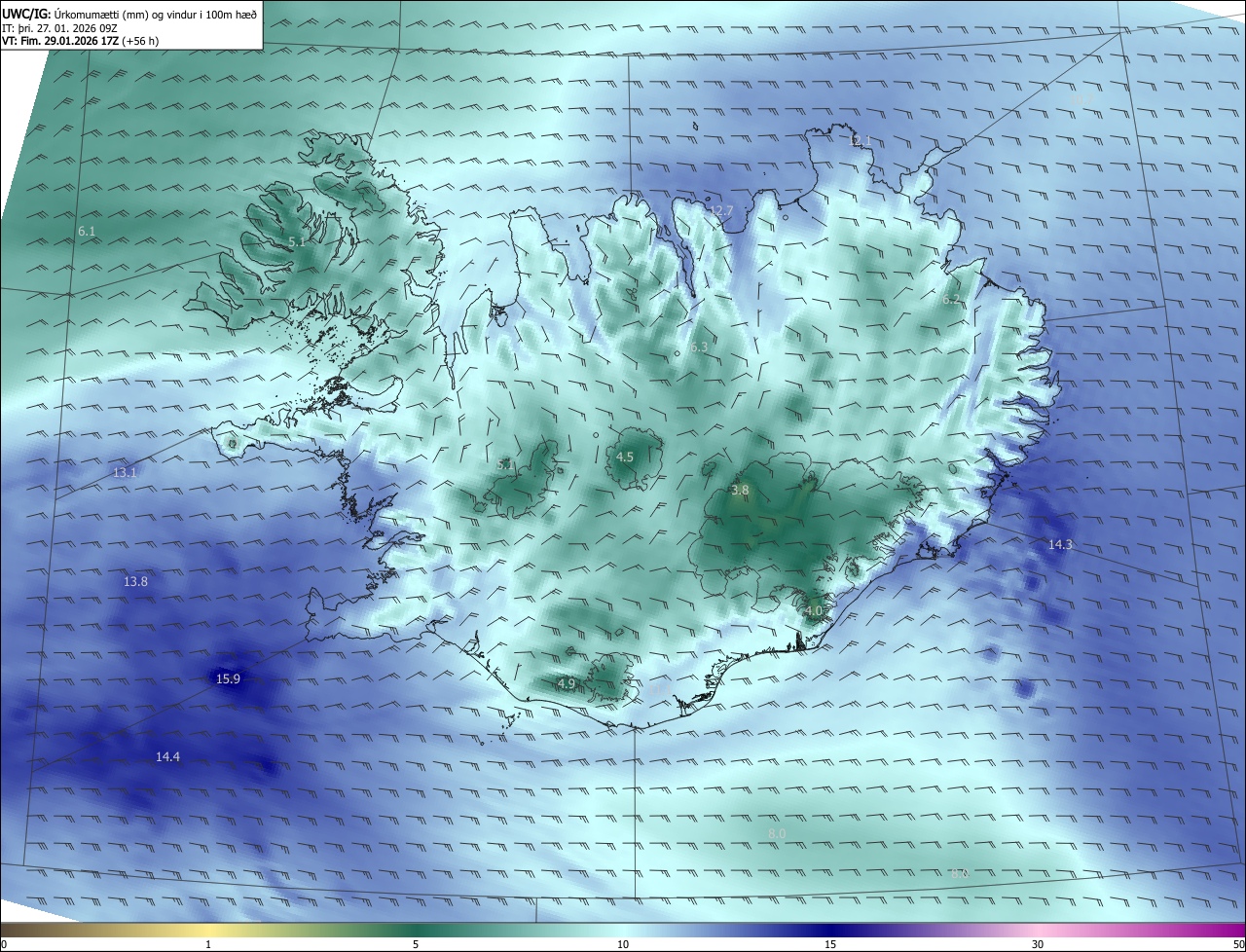Viewport: 1246px width, 952px height.
Task: Click the '30' tick on the color scale
Action: (1038, 944)
